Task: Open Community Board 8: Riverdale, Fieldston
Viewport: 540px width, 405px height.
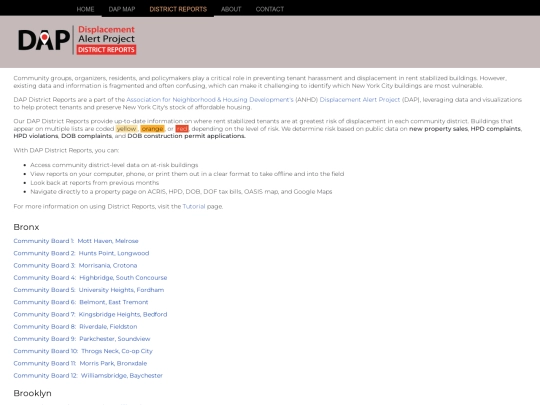Action: click(x=75, y=326)
